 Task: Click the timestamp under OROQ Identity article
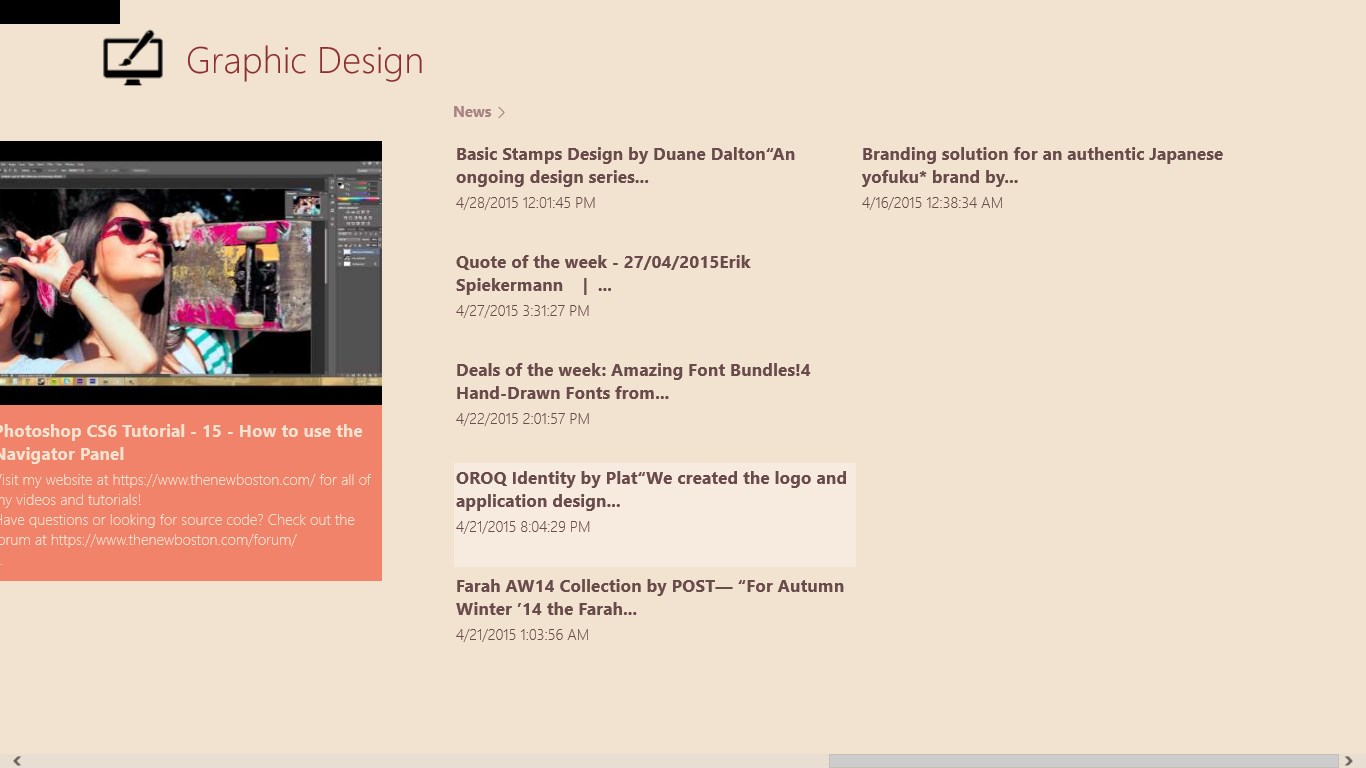(523, 526)
